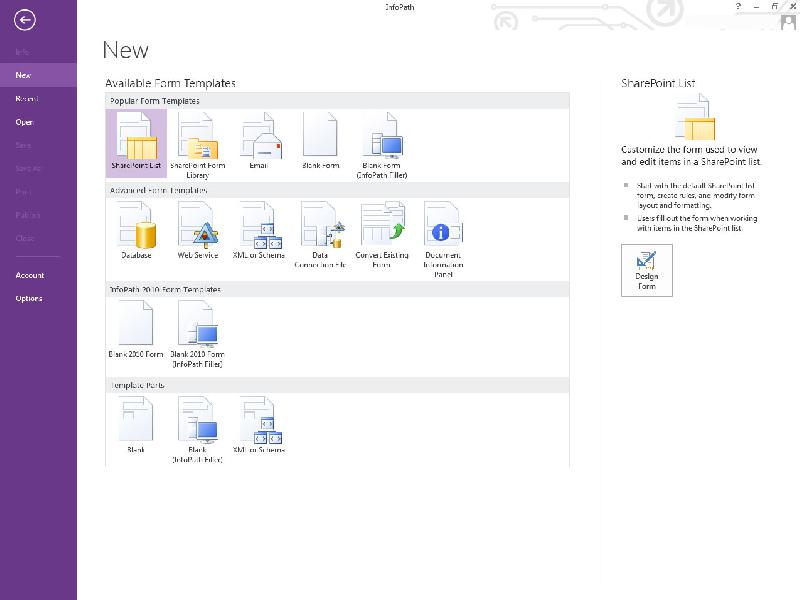
Task: Click the SharePoint List preview icon
Action: (x=695, y=117)
